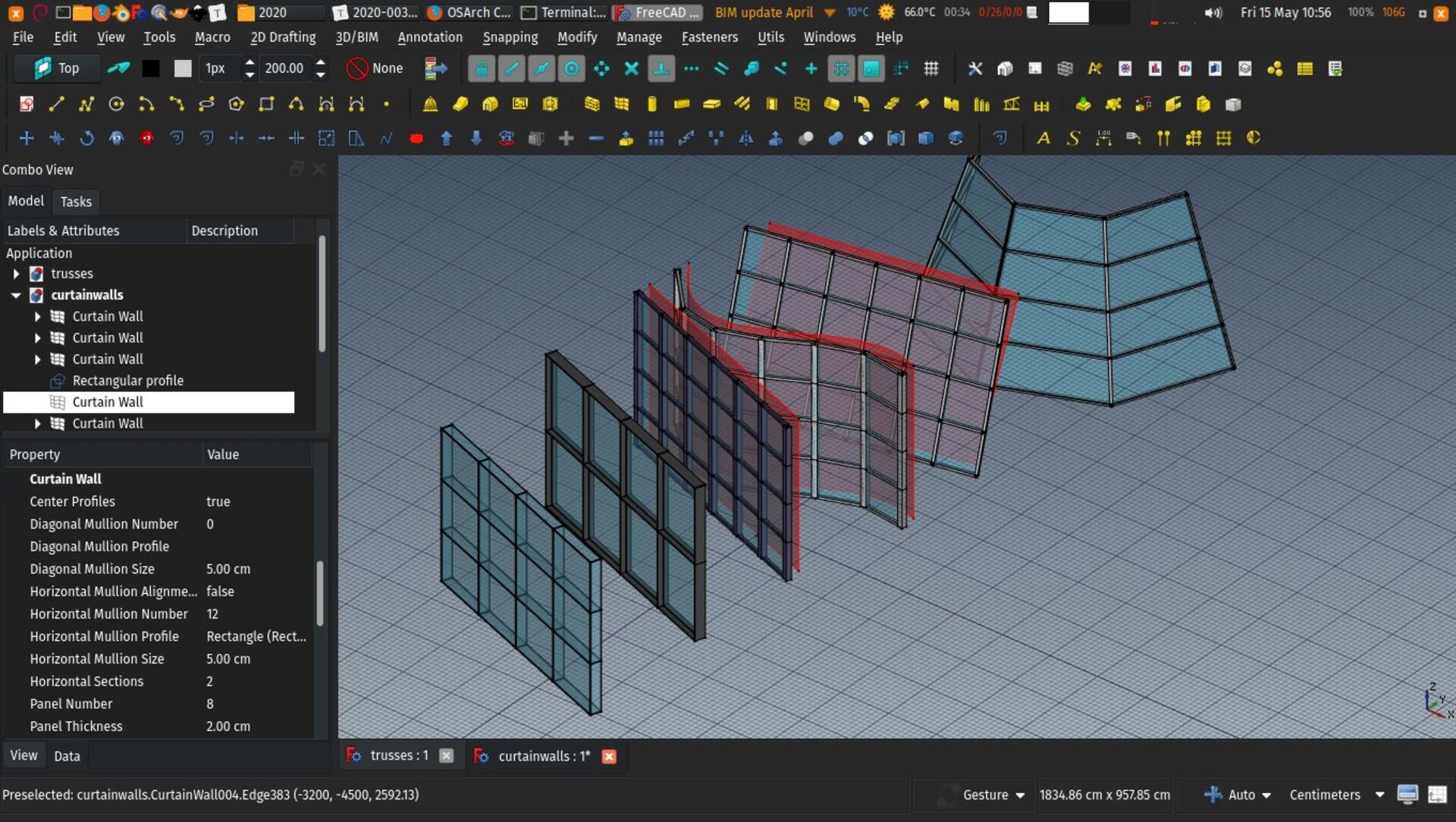Open the Centimeters unit dropdown
The height and width of the screenshot is (822, 1456).
pyautogui.click(x=1336, y=795)
